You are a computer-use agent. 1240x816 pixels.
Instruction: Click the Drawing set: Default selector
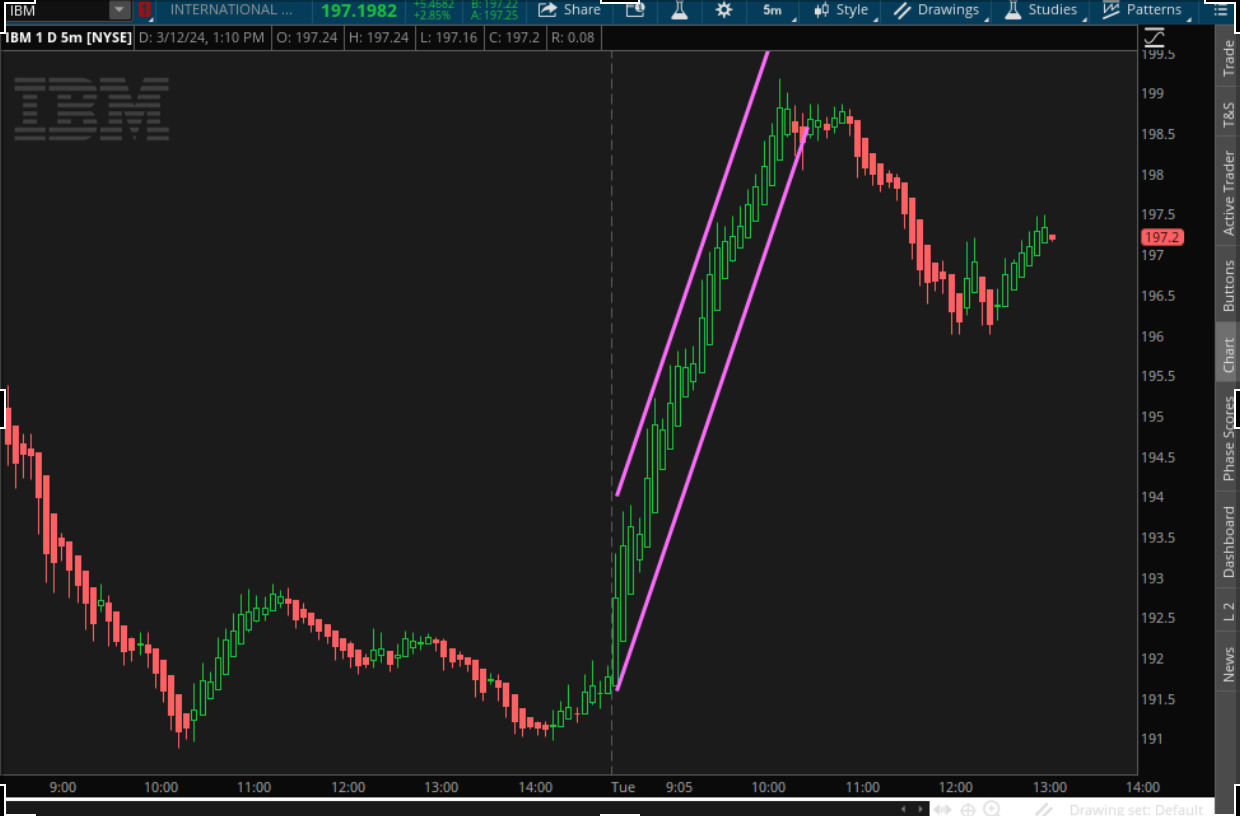(x=1135, y=809)
